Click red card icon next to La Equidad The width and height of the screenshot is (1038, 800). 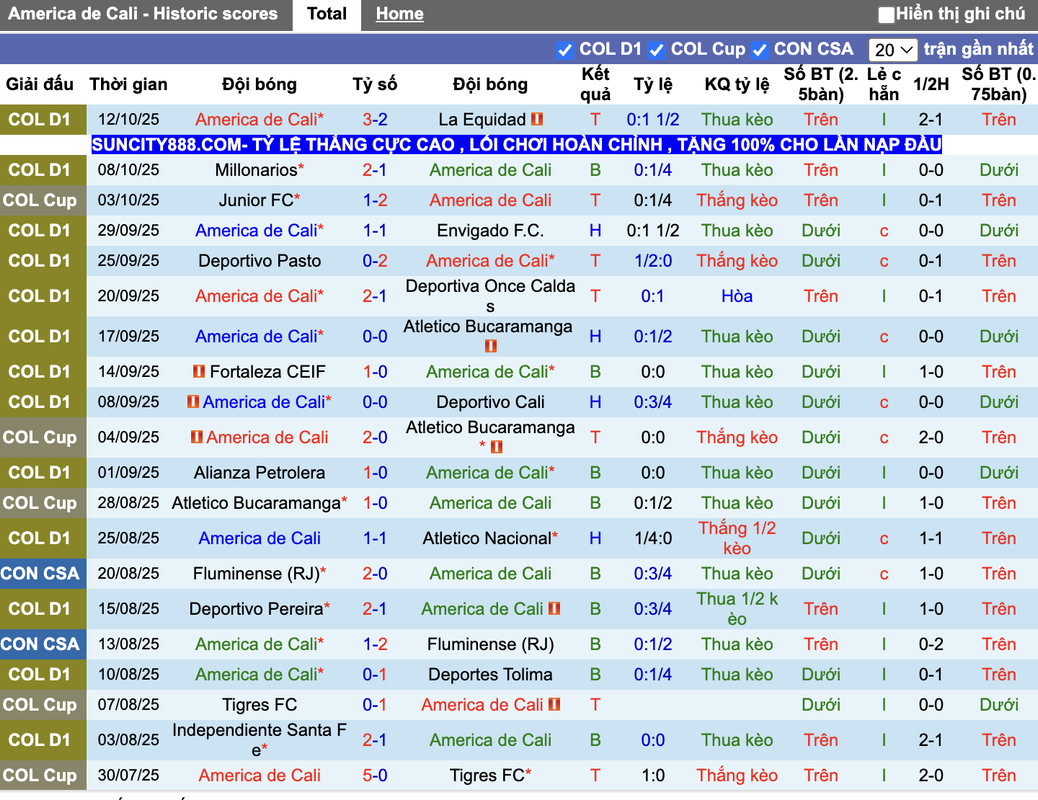[537, 119]
